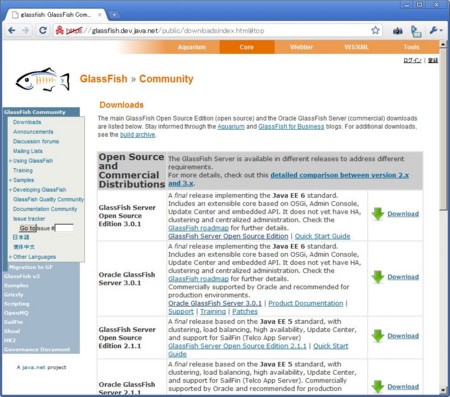The width and height of the screenshot is (450, 397).
Task: Click the login link at top right
Action: pos(412,60)
